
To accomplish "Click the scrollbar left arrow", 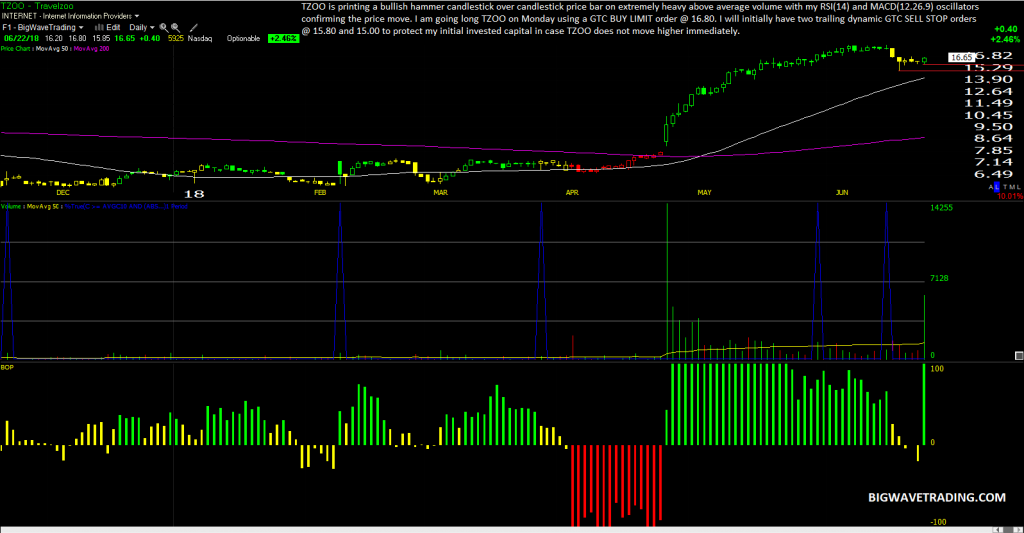I will point(998,530).
